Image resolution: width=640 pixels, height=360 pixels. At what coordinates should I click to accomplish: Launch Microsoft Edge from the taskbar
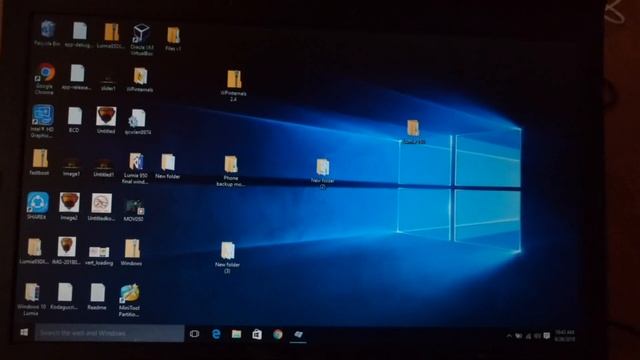point(216,334)
